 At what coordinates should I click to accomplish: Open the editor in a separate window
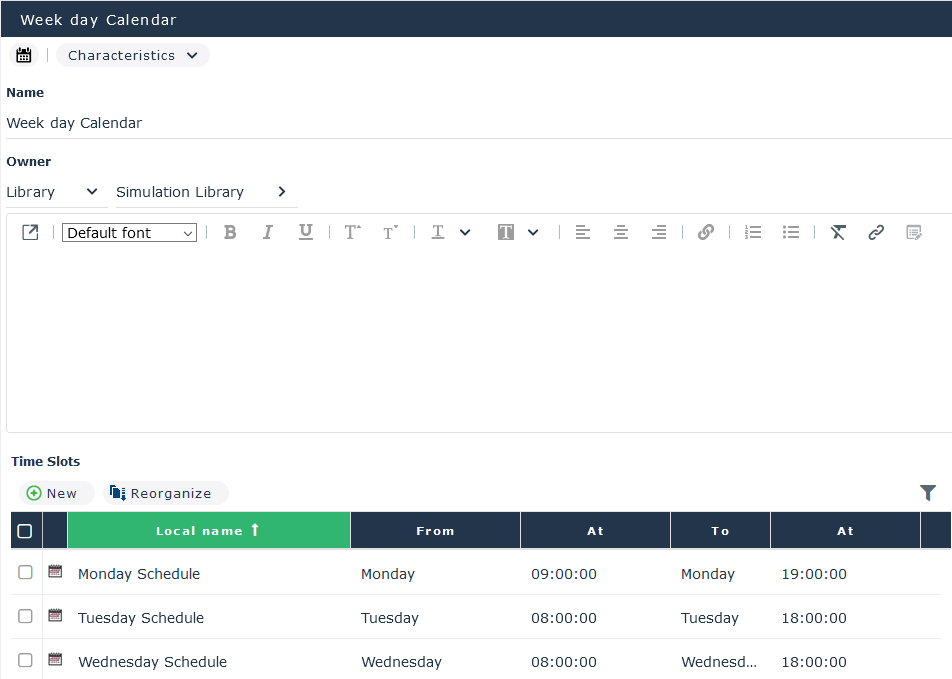(x=30, y=232)
